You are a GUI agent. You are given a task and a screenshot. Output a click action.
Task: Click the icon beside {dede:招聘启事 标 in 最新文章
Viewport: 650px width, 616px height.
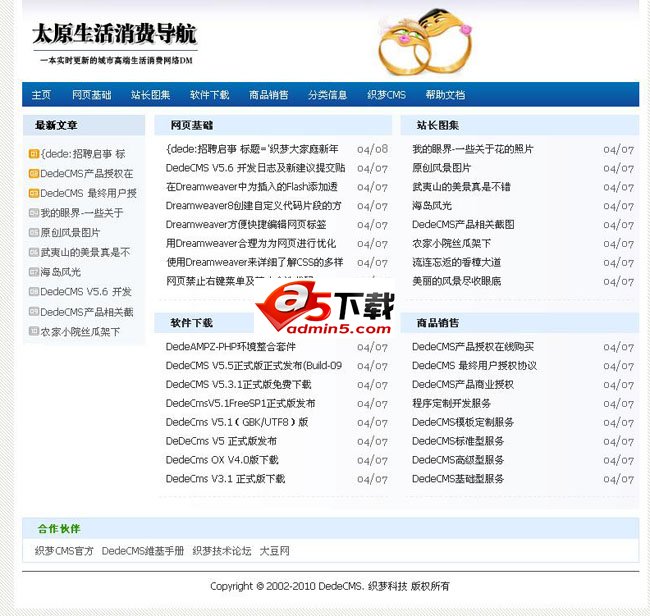[34, 154]
